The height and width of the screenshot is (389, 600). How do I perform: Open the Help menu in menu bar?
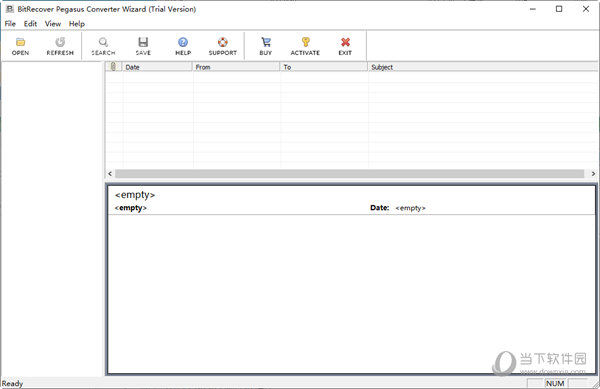(77, 24)
